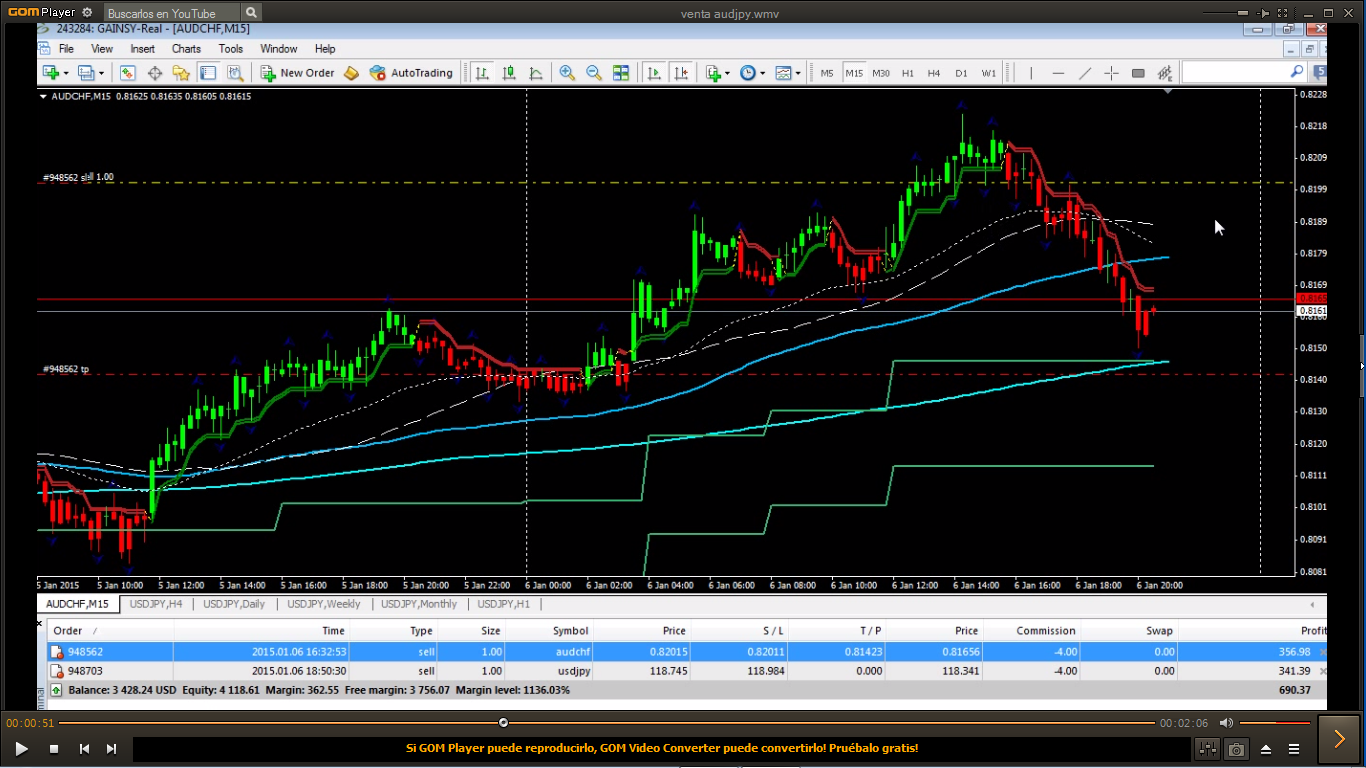Viewport: 1366px width, 768px height.
Task: Switch chart to bar chart mode
Action: tap(482, 73)
